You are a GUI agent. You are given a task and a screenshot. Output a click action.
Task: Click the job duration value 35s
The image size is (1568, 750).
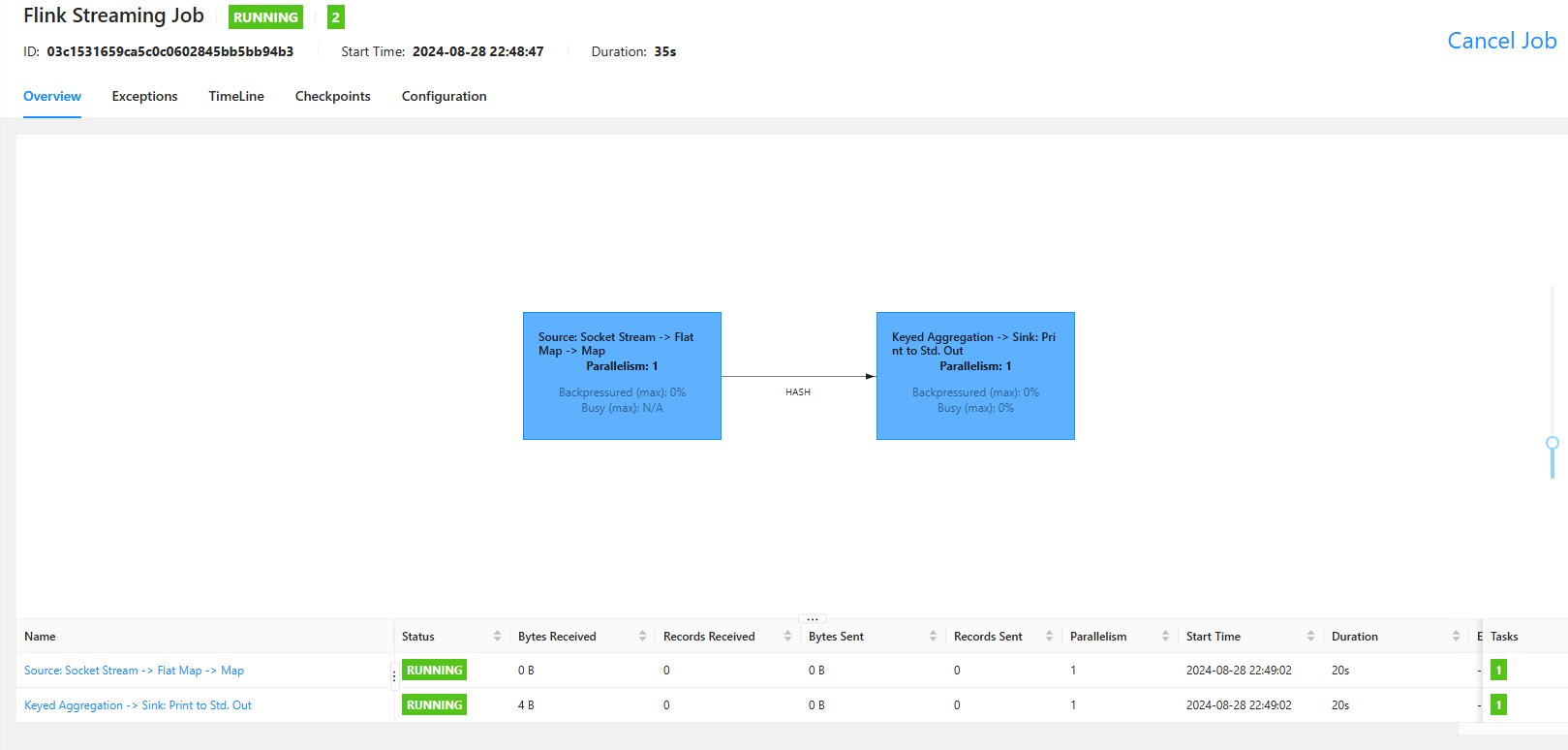665,51
